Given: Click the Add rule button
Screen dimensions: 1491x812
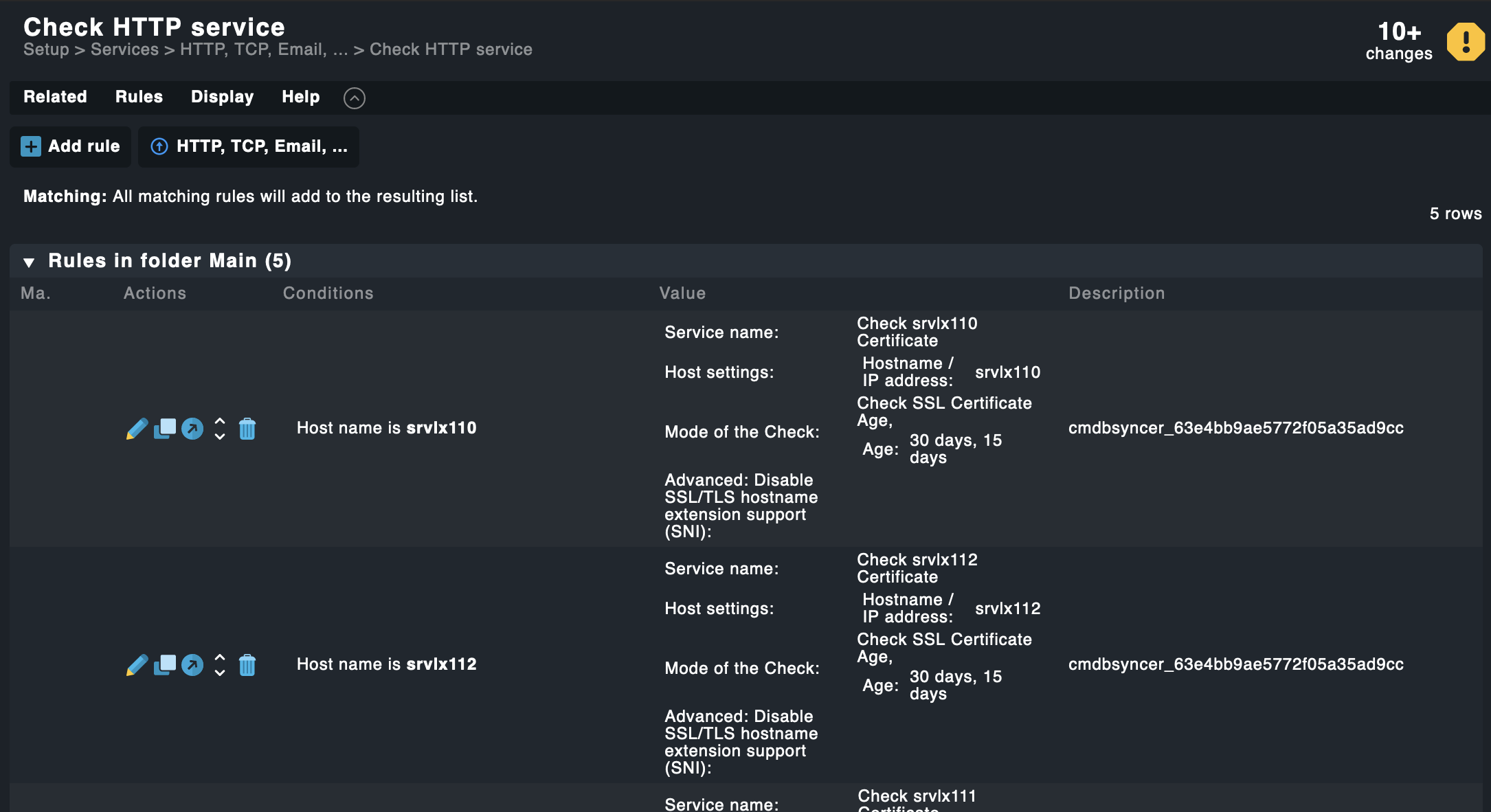Looking at the screenshot, I should [70, 146].
